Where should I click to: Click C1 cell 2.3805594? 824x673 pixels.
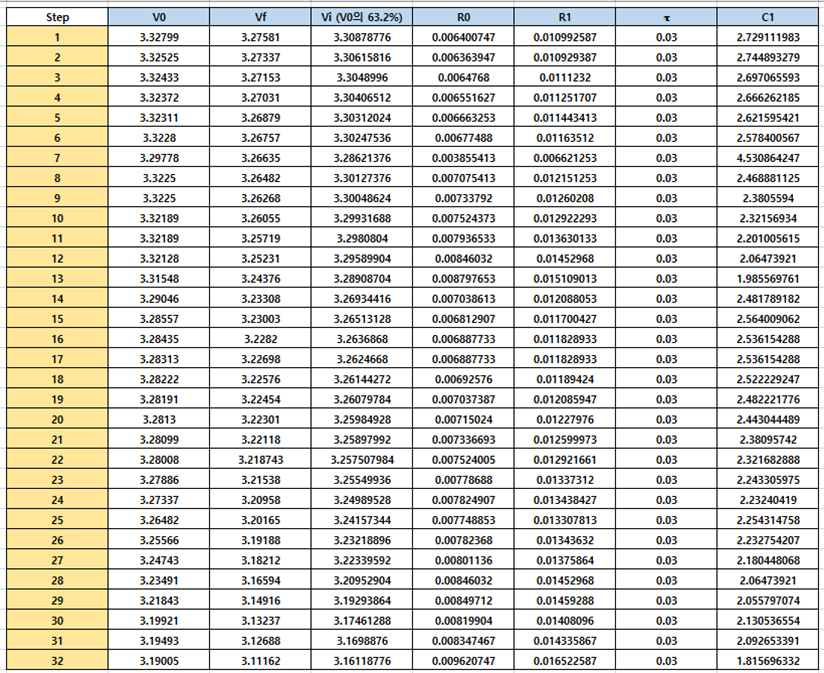click(768, 199)
